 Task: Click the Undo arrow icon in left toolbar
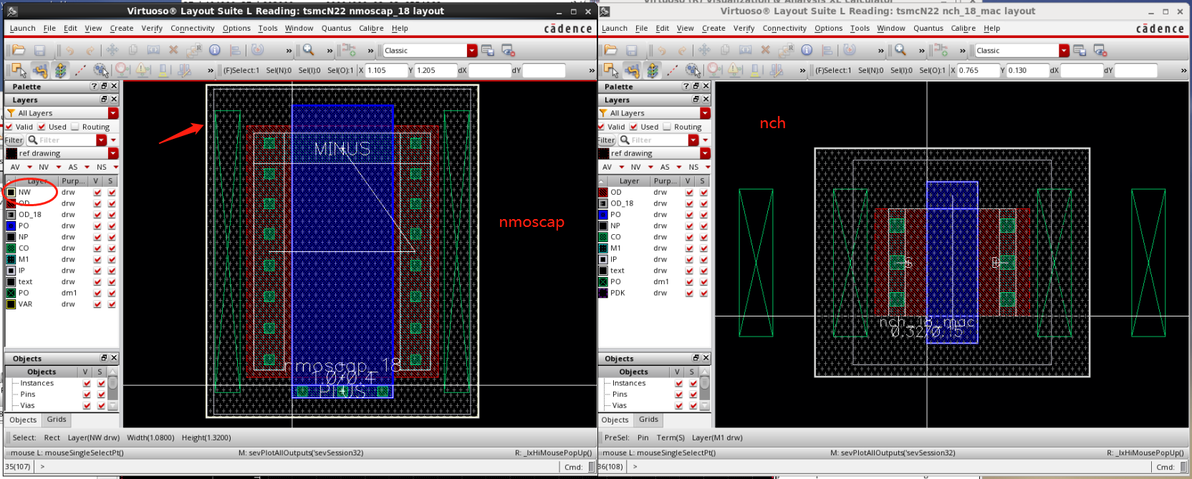[68, 50]
